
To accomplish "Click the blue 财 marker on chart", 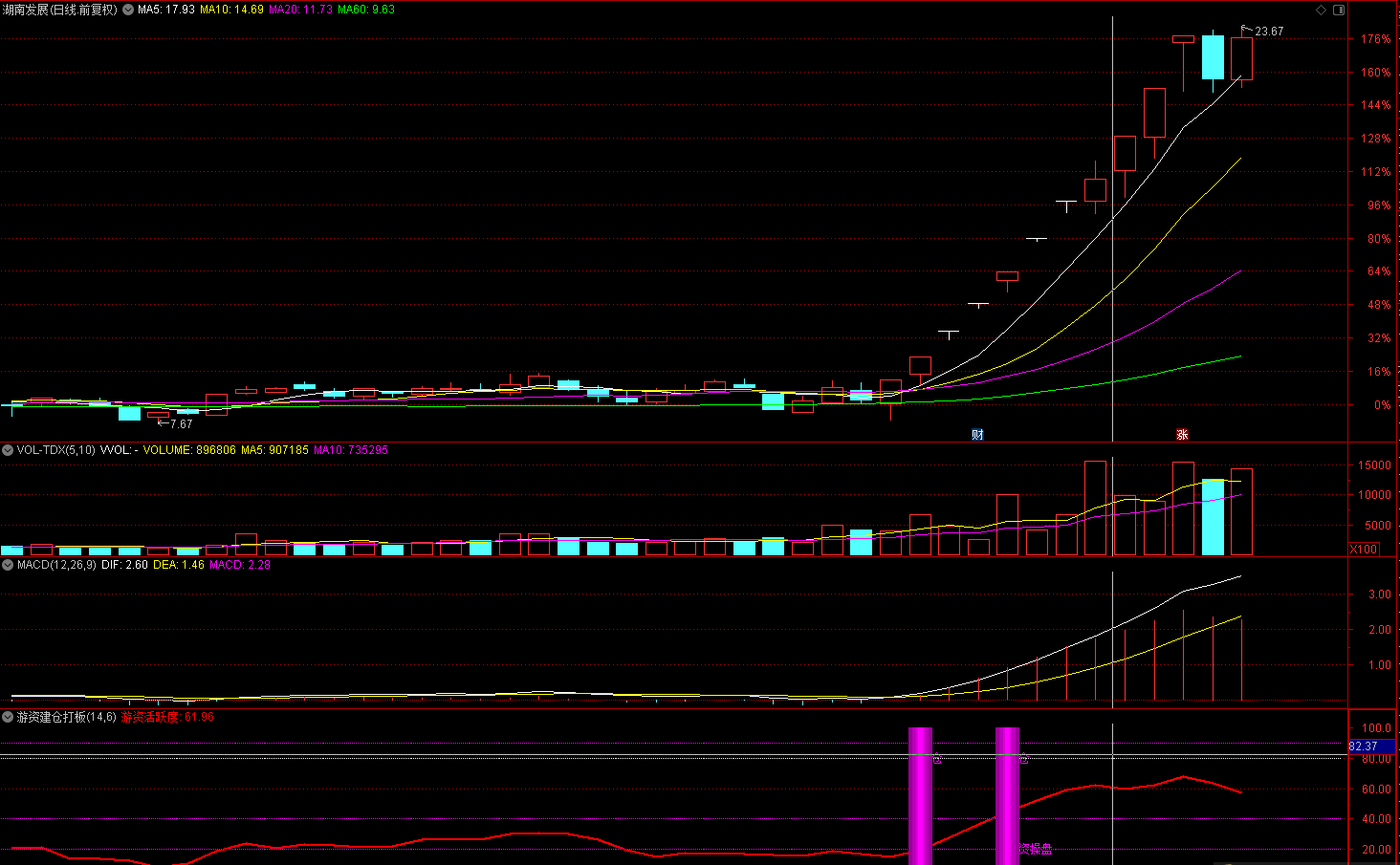I will (x=977, y=434).
